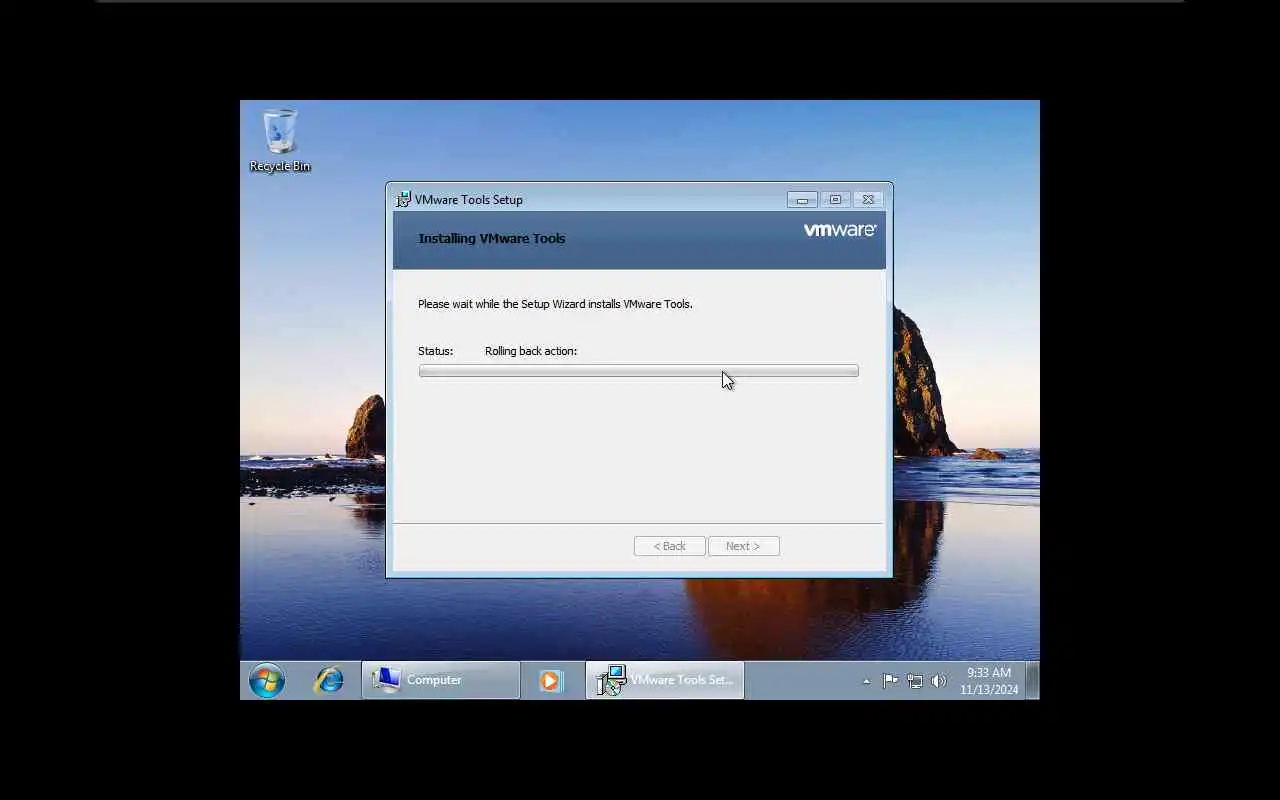Open the volume speaker tray icon
1280x800 pixels.
click(938, 681)
